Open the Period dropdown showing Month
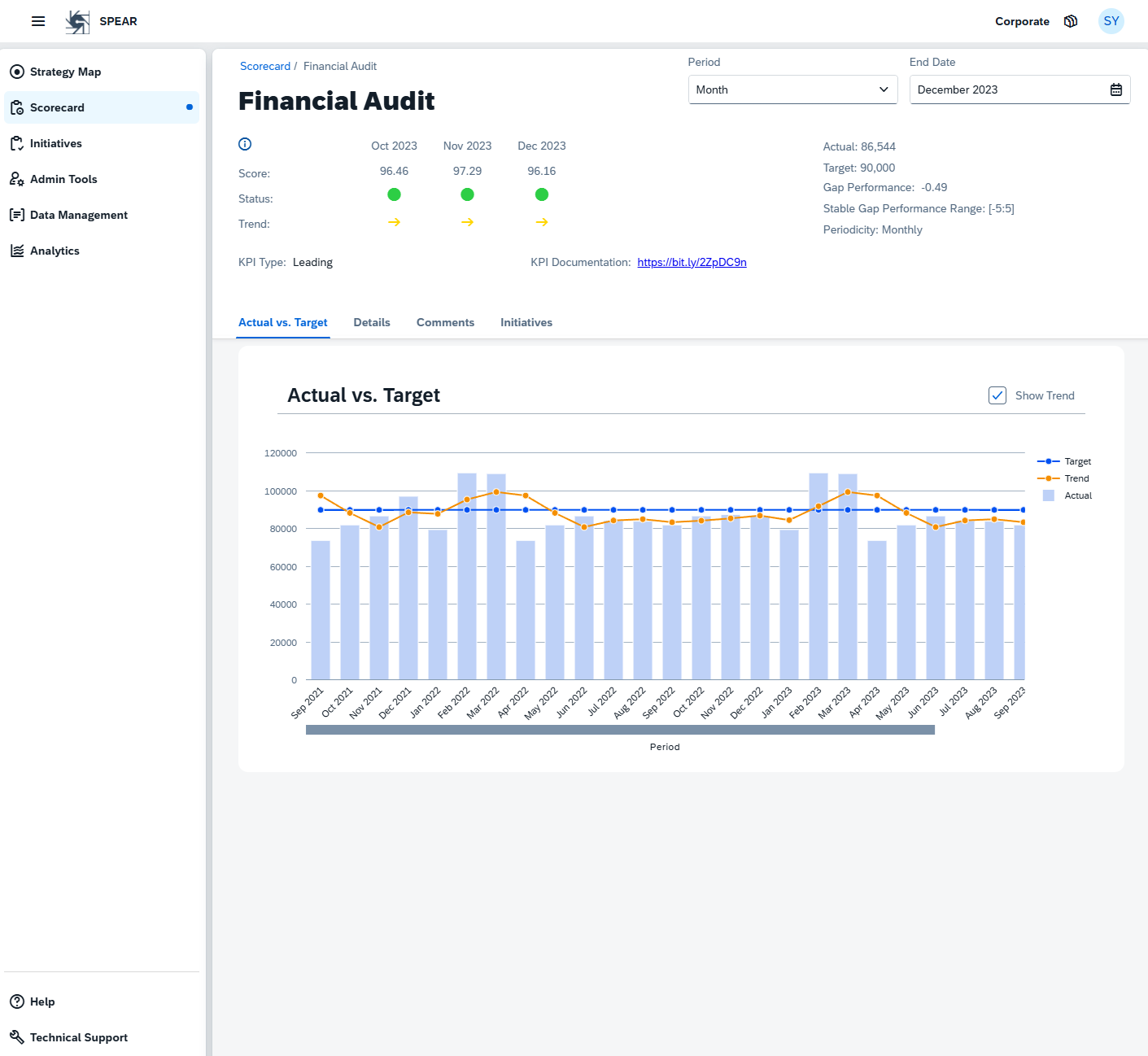 (792, 89)
